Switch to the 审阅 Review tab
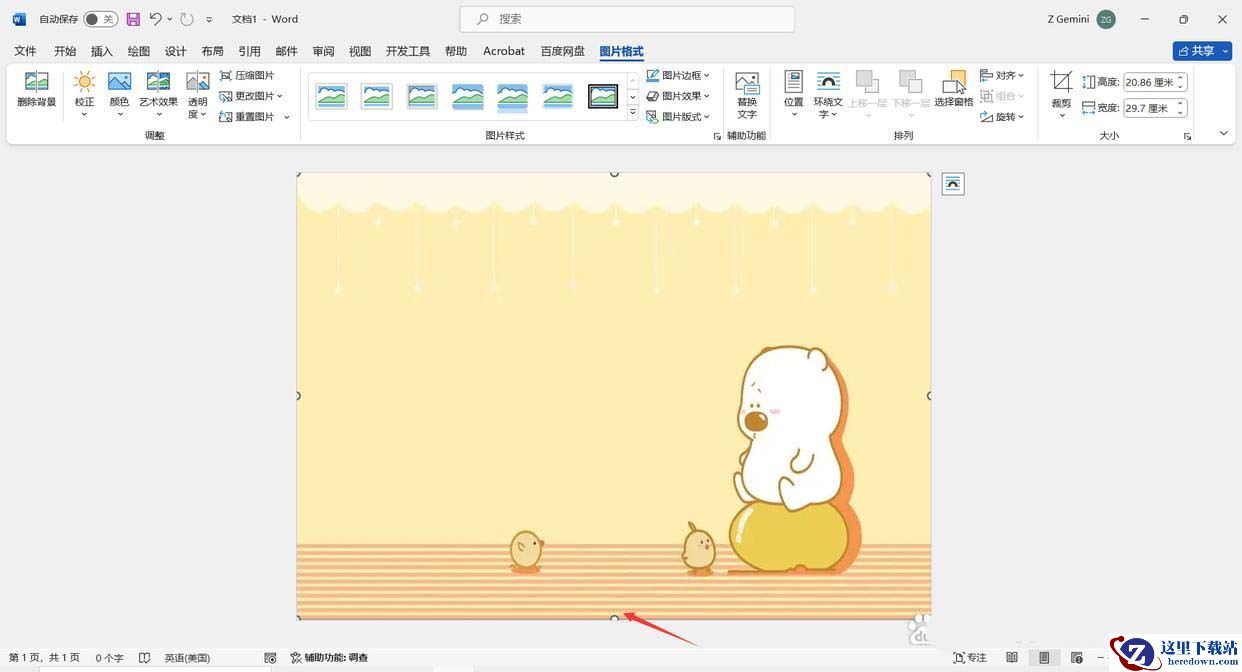 click(x=323, y=51)
